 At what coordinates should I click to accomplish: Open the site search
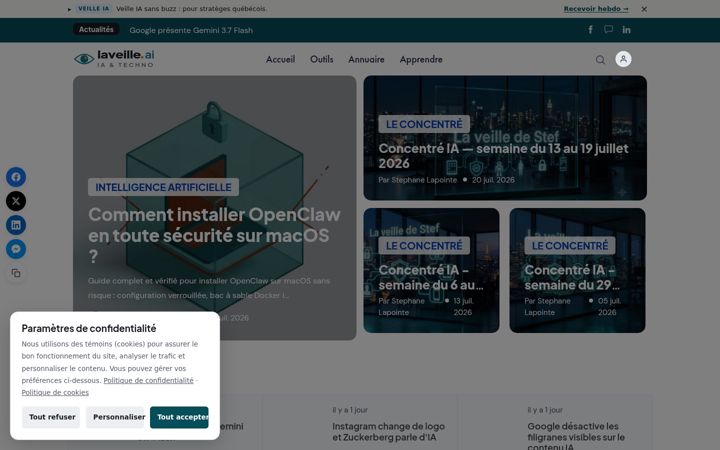[x=600, y=60]
